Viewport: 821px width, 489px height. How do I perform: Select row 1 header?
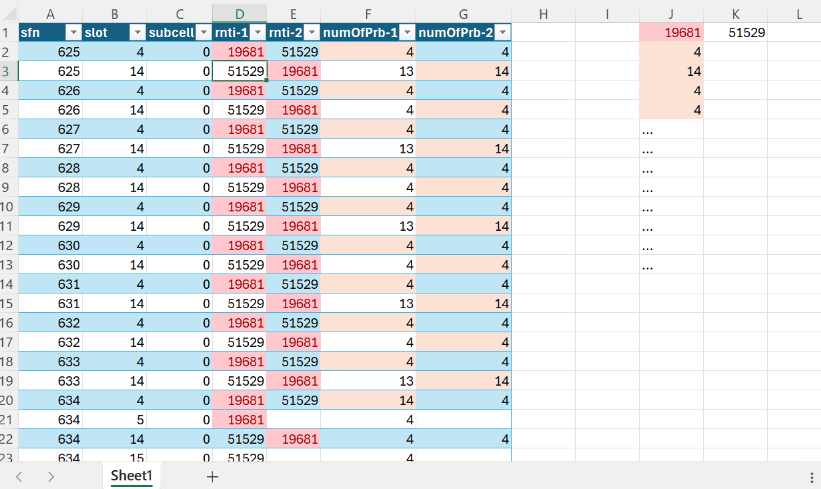9,32
